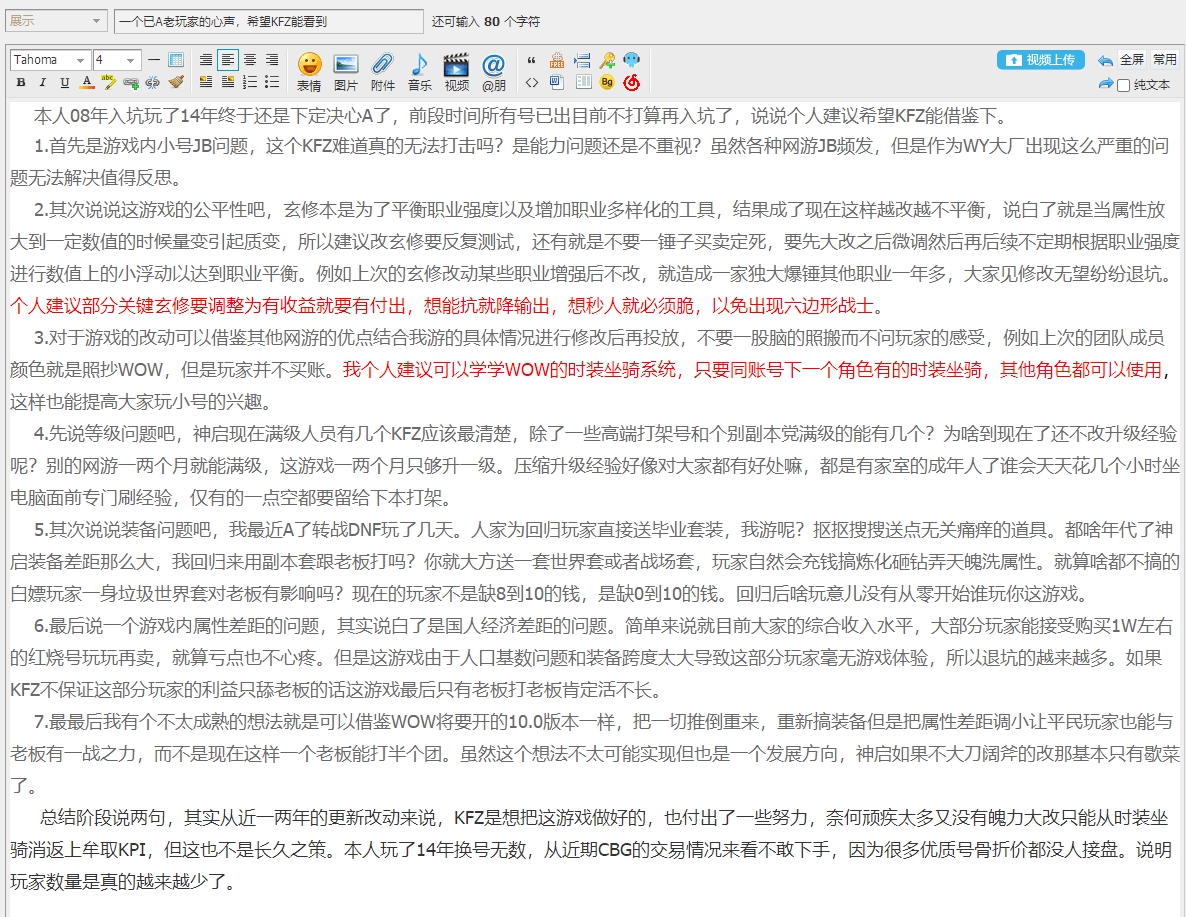Center align the text
The height and width of the screenshot is (917, 1186).
(x=250, y=60)
